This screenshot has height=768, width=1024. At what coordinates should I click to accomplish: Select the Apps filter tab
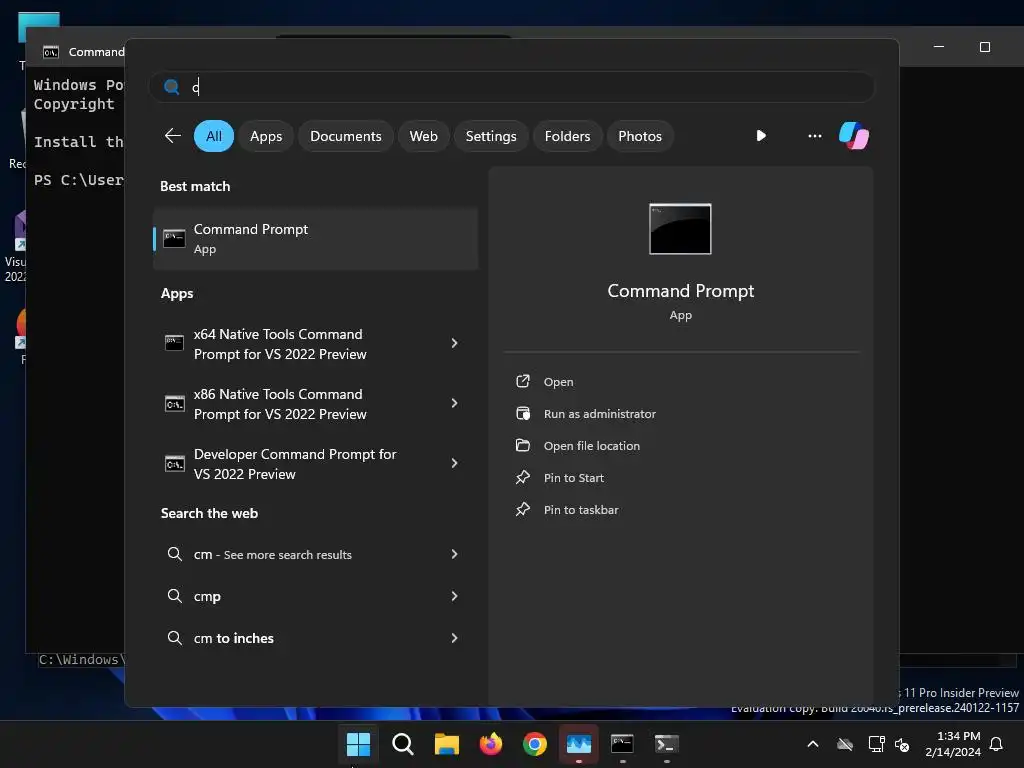(266, 136)
